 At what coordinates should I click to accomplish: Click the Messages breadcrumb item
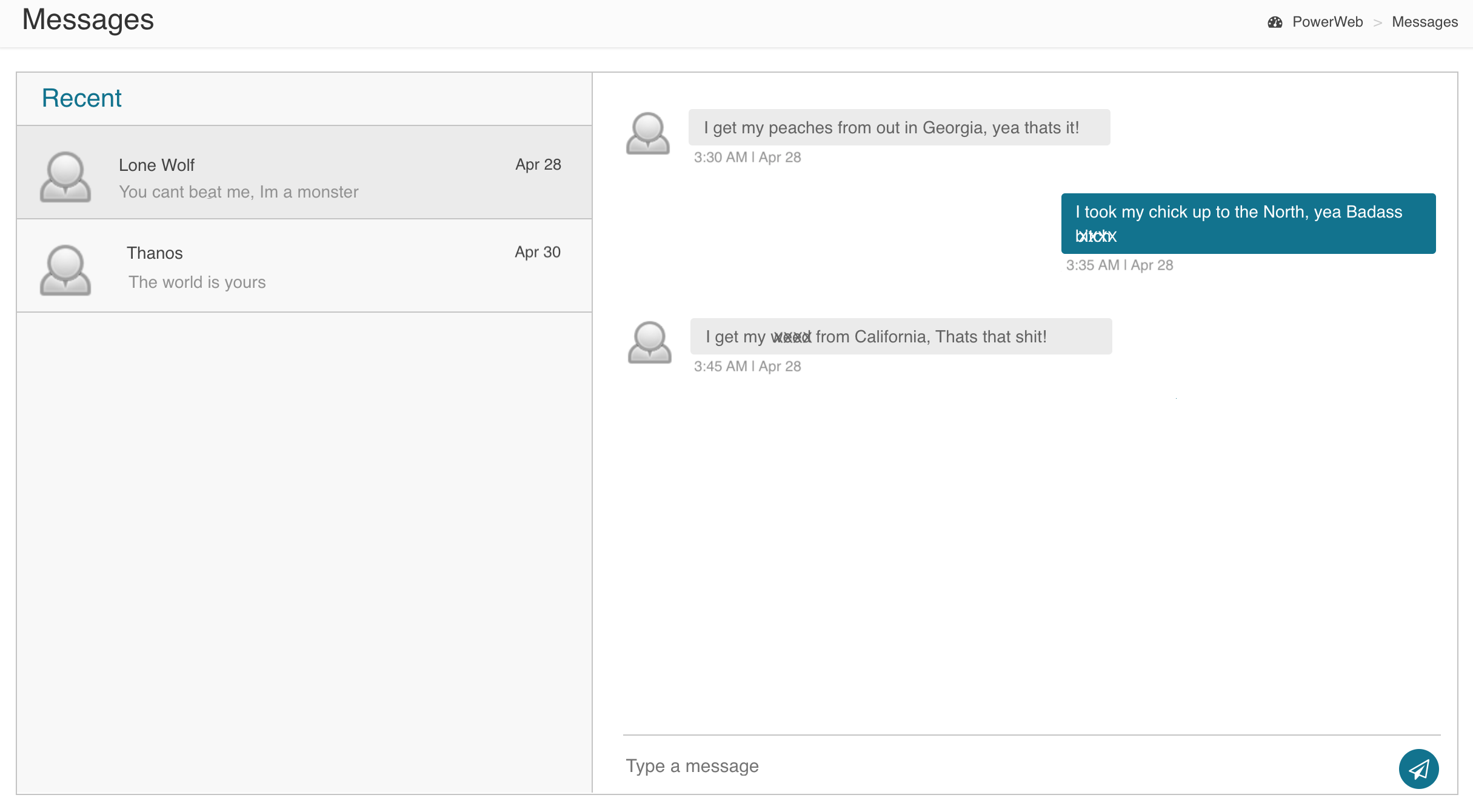coord(1425,22)
